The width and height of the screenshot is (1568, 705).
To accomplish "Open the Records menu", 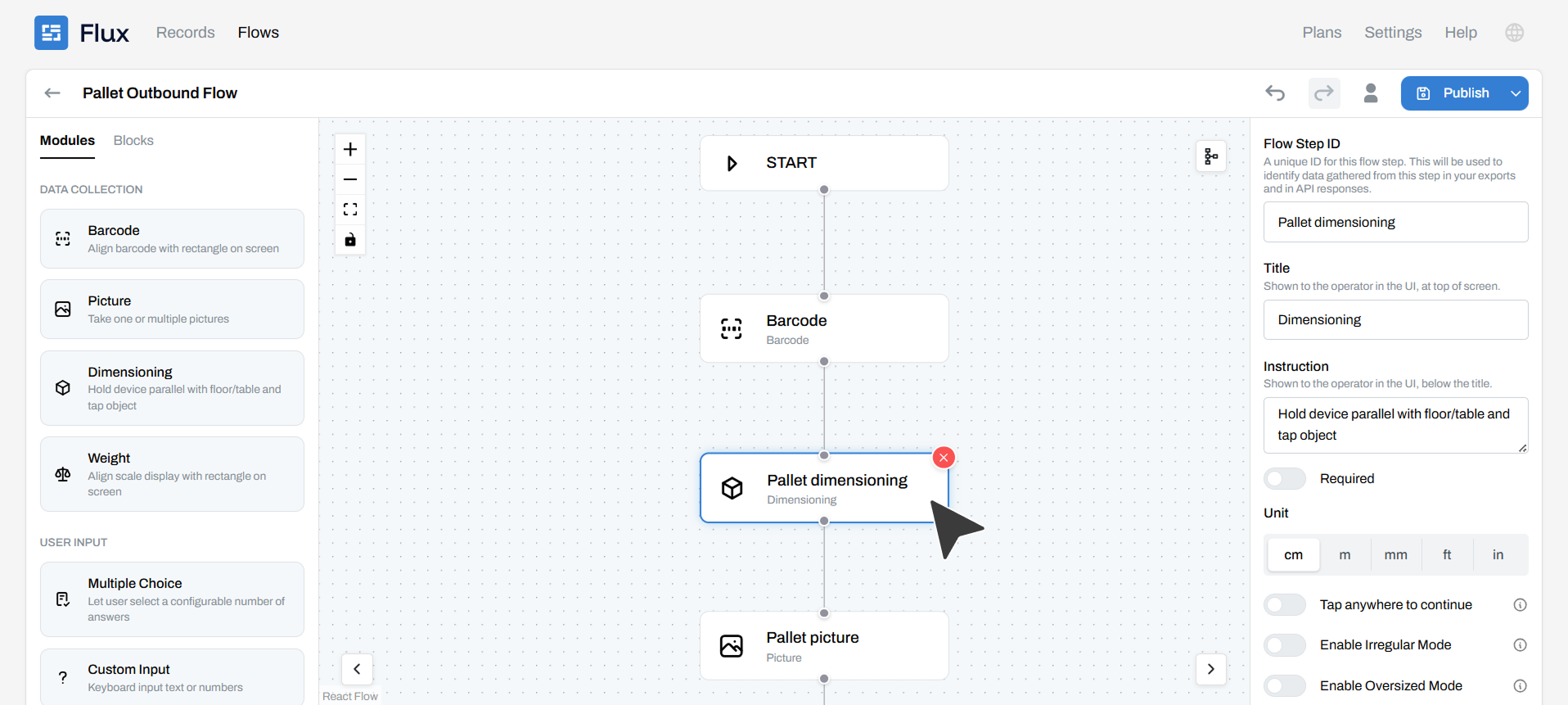I will (x=185, y=32).
